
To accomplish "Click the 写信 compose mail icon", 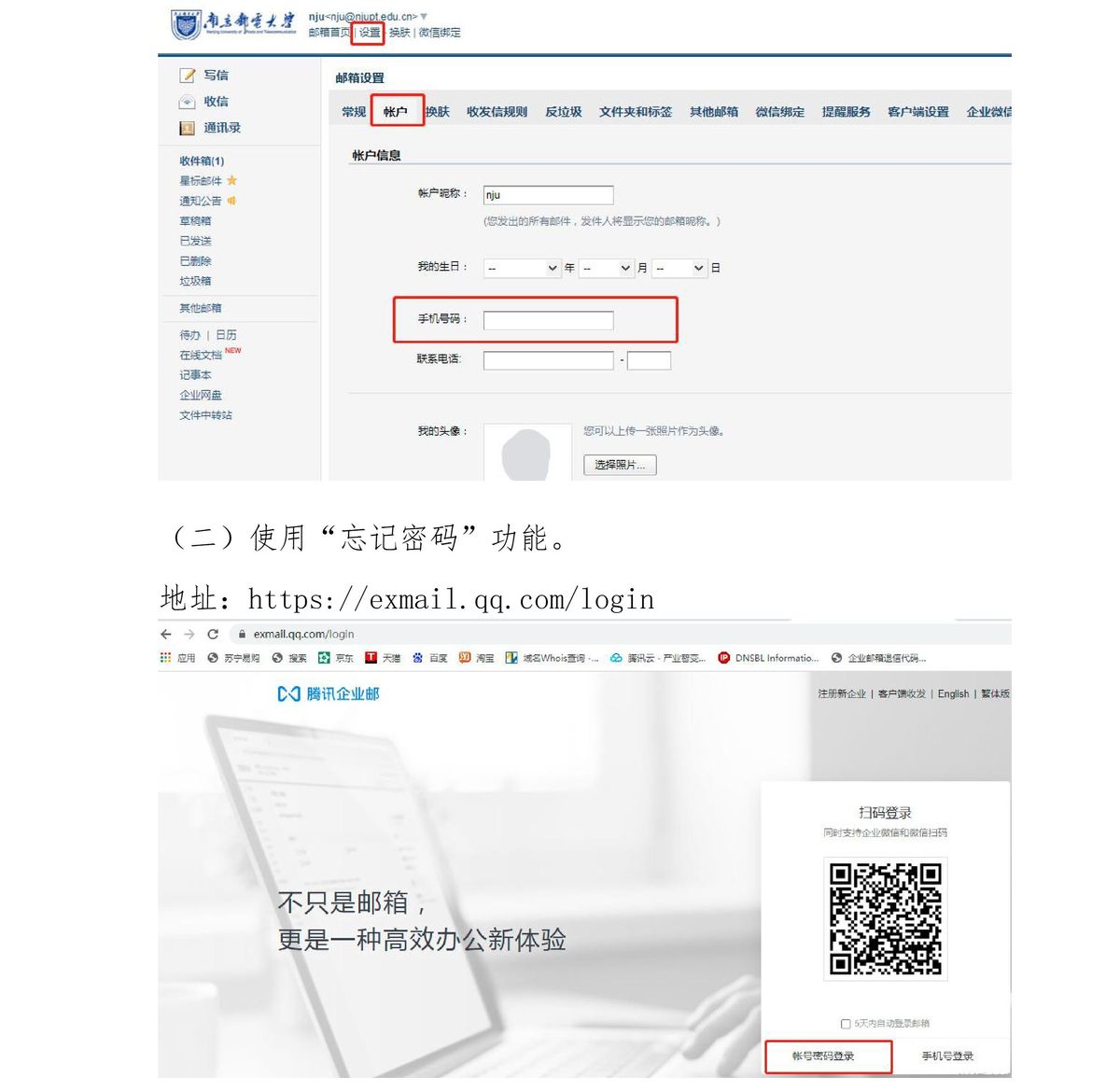I will [188, 76].
